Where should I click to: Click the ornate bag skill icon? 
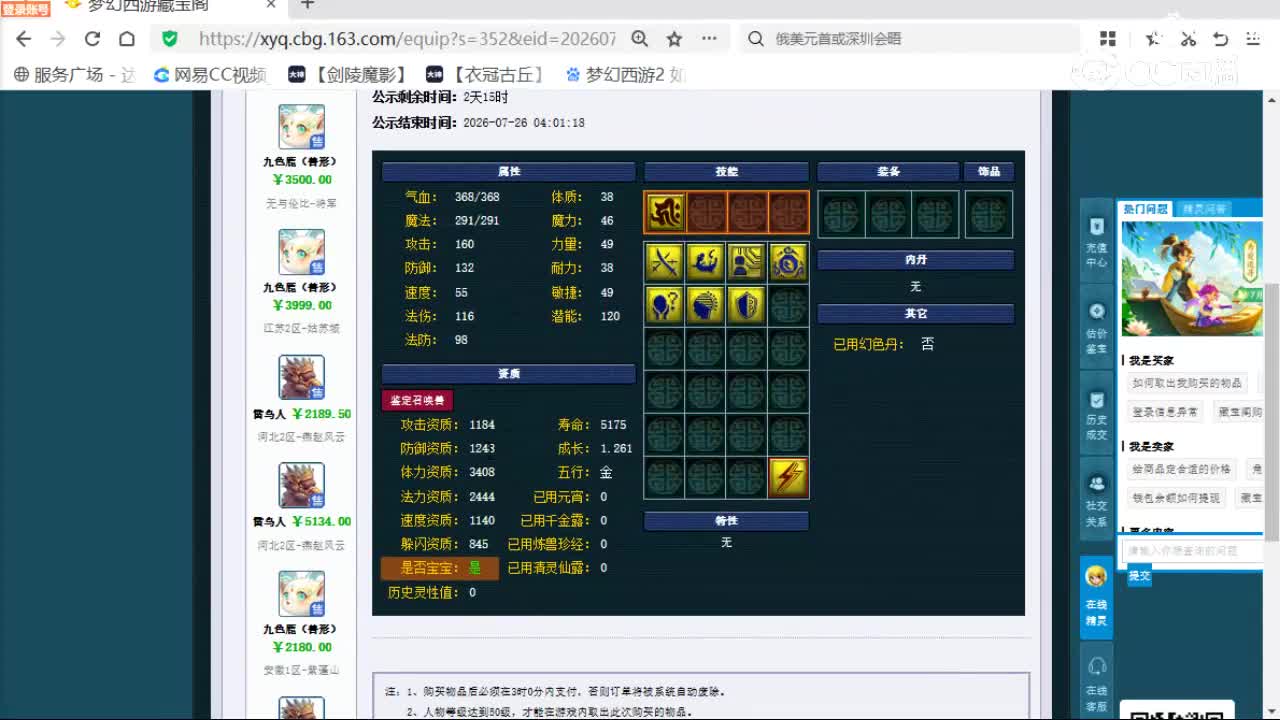(788, 262)
